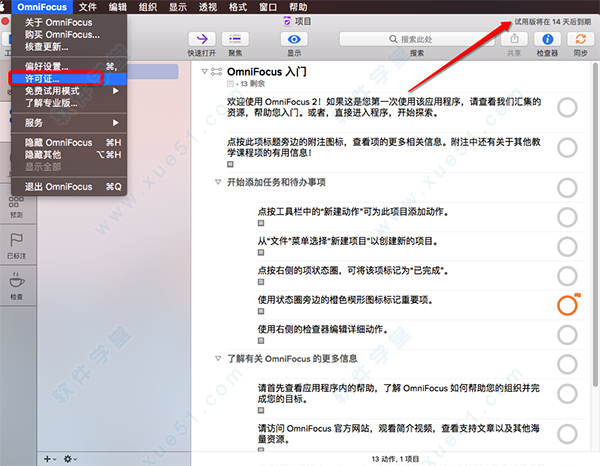Choose 退出 OmniFocus menu entry
600x466 pixels.
(69, 187)
